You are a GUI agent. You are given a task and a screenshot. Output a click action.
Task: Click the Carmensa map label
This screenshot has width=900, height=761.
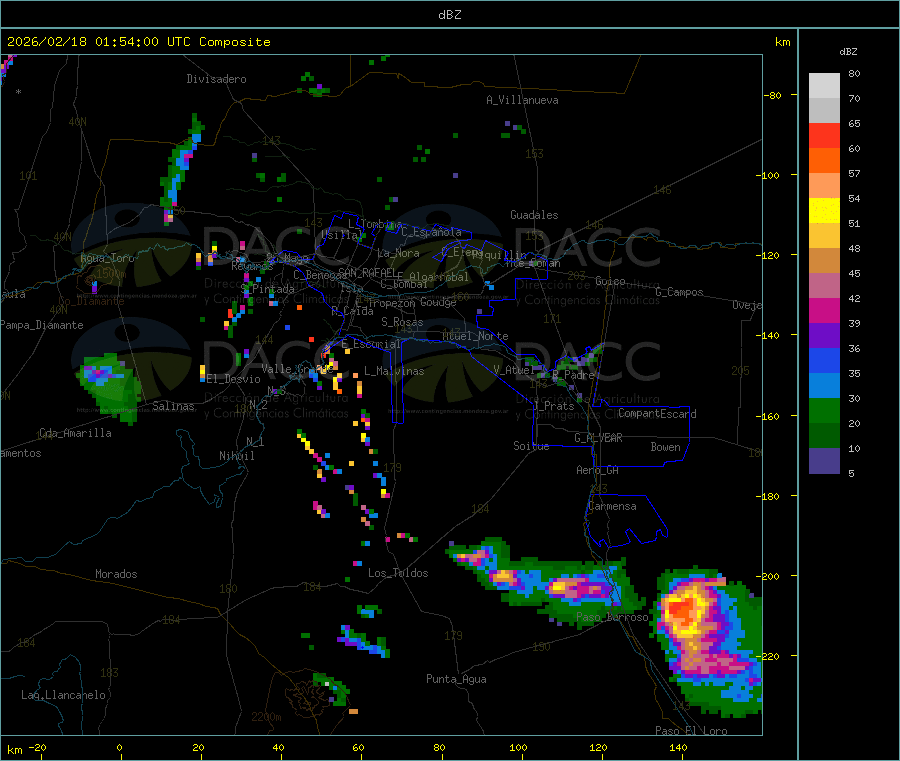pos(612,506)
